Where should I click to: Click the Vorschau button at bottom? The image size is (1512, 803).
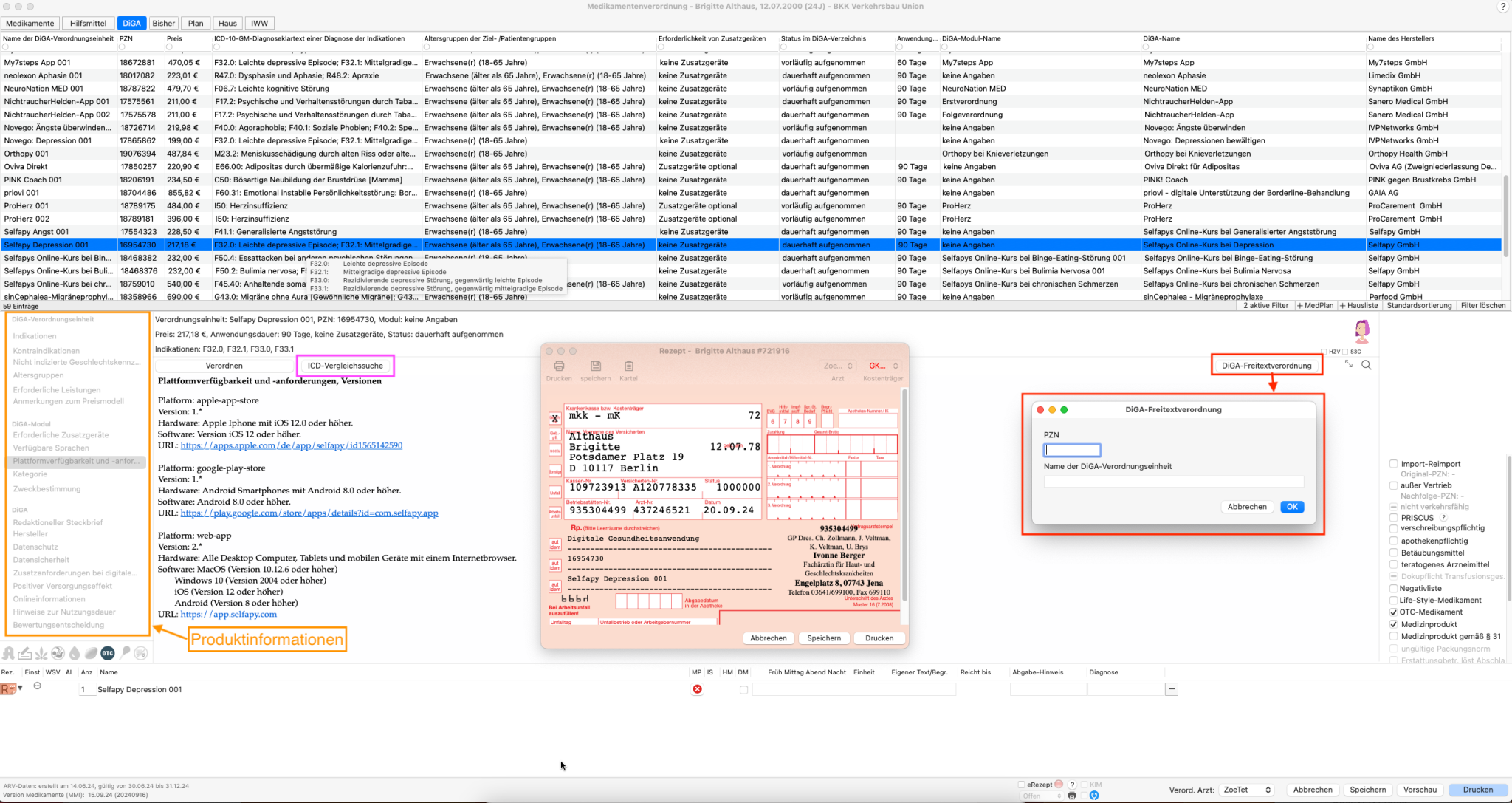point(1420,790)
